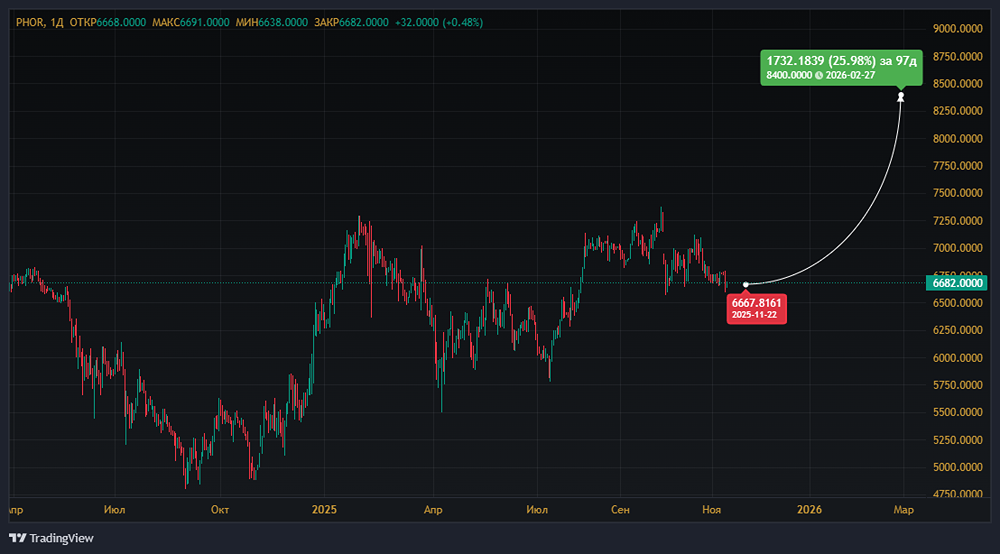Image resolution: width=1000 pixels, height=554 pixels.
Task: Click the 8400.0000 target price in green label
Action: pyautogui.click(x=789, y=75)
